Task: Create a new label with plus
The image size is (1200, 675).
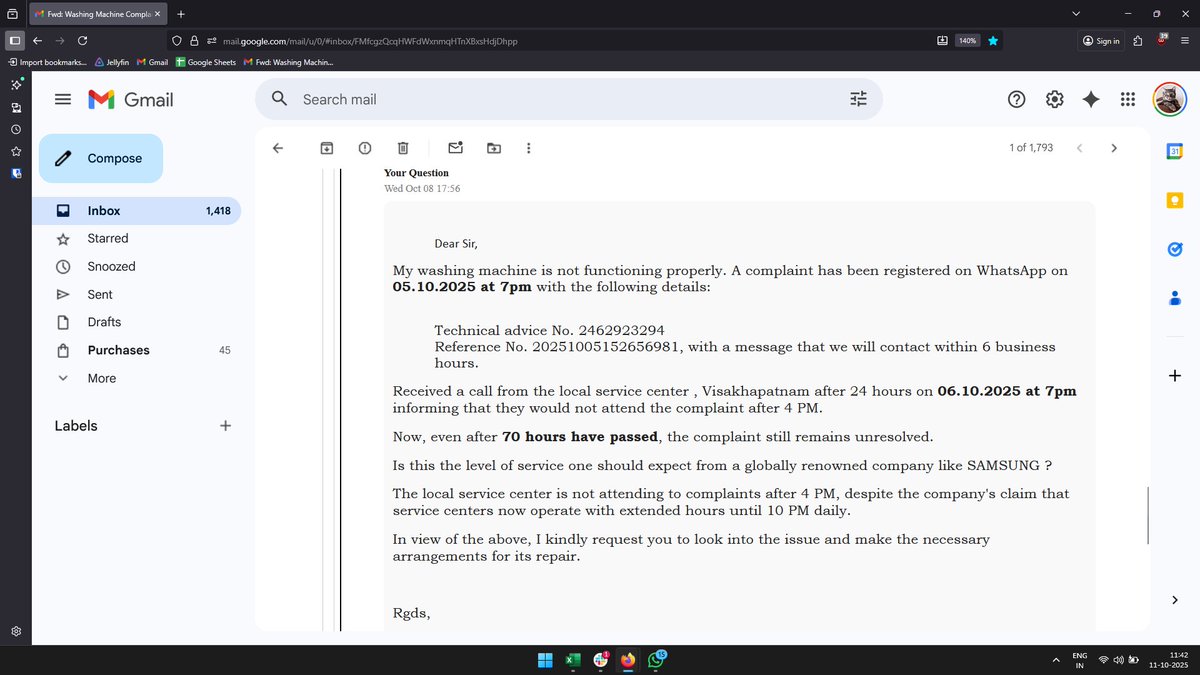Action: coord(226,425)
